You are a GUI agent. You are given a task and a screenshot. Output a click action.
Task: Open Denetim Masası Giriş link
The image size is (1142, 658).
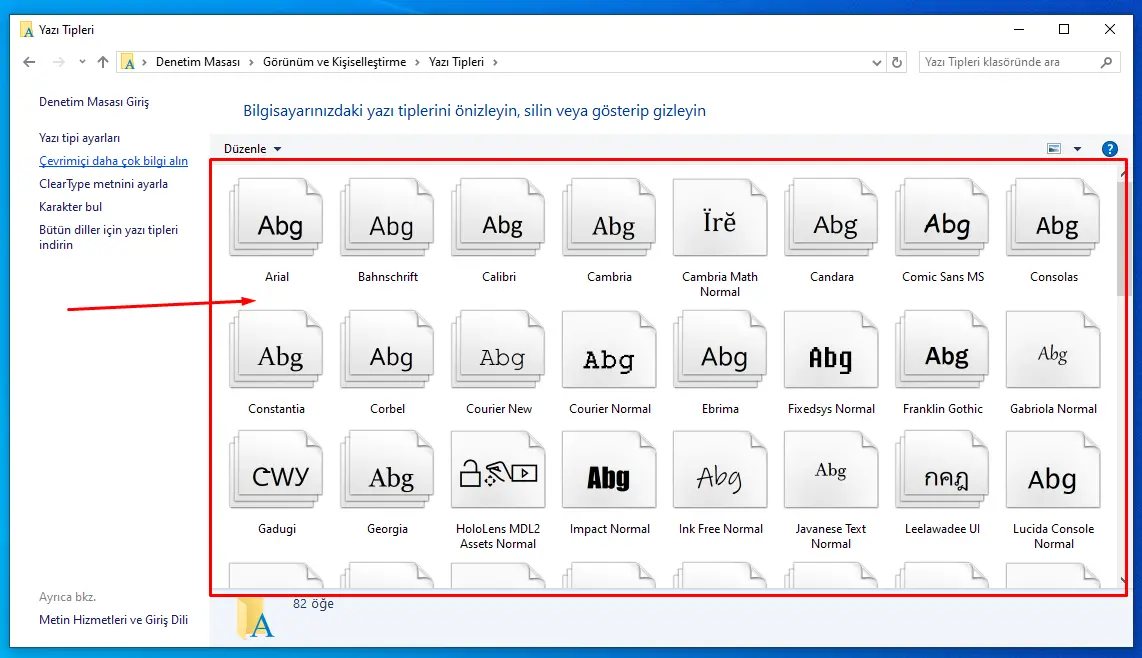click(94, 102)
